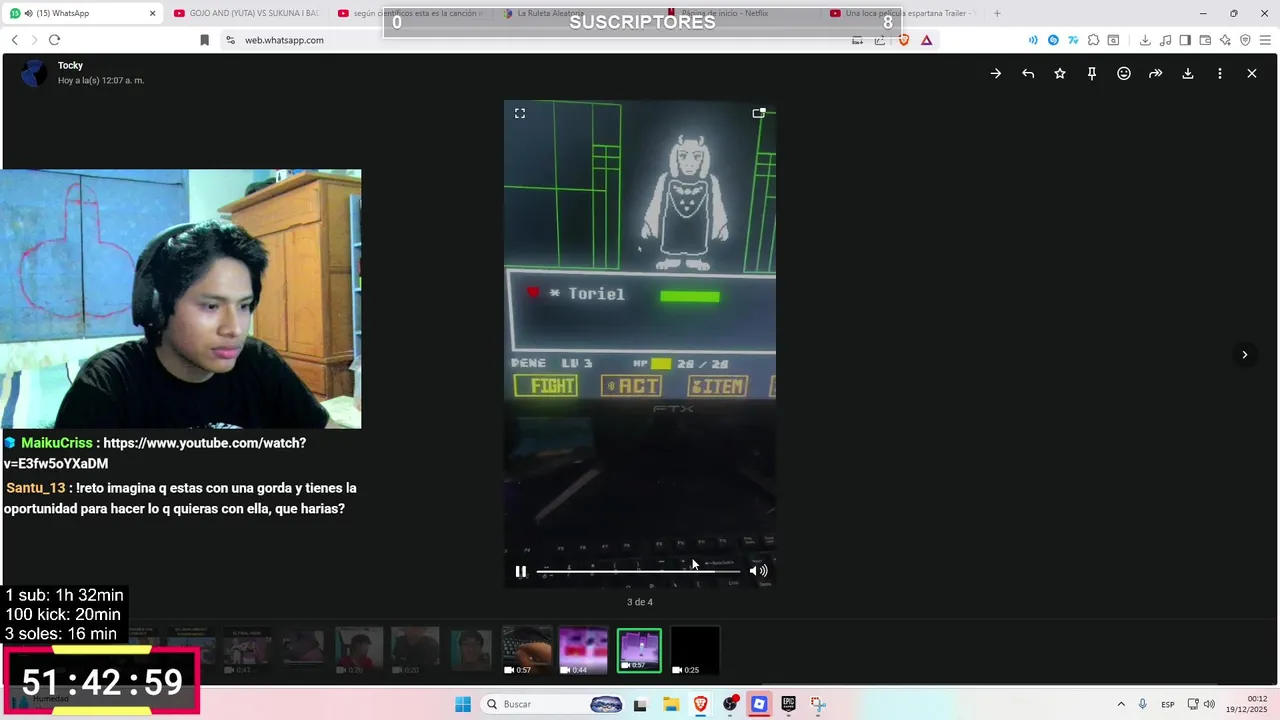1280x720 pixels.
Task: Enter fullscreen from the video's top-left corner icon
Action: click(x=520, y=113)
